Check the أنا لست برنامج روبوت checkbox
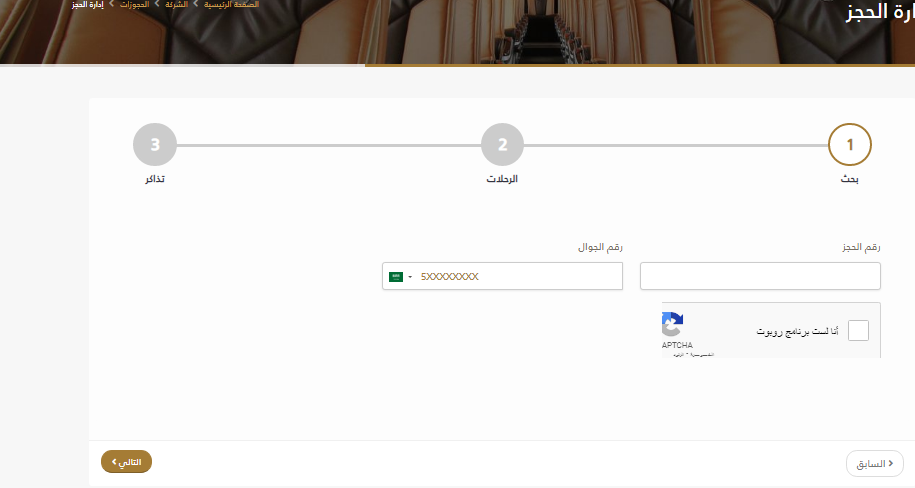Screen dimensions: 915x488 pyautogui.click(x=858, y=330)
